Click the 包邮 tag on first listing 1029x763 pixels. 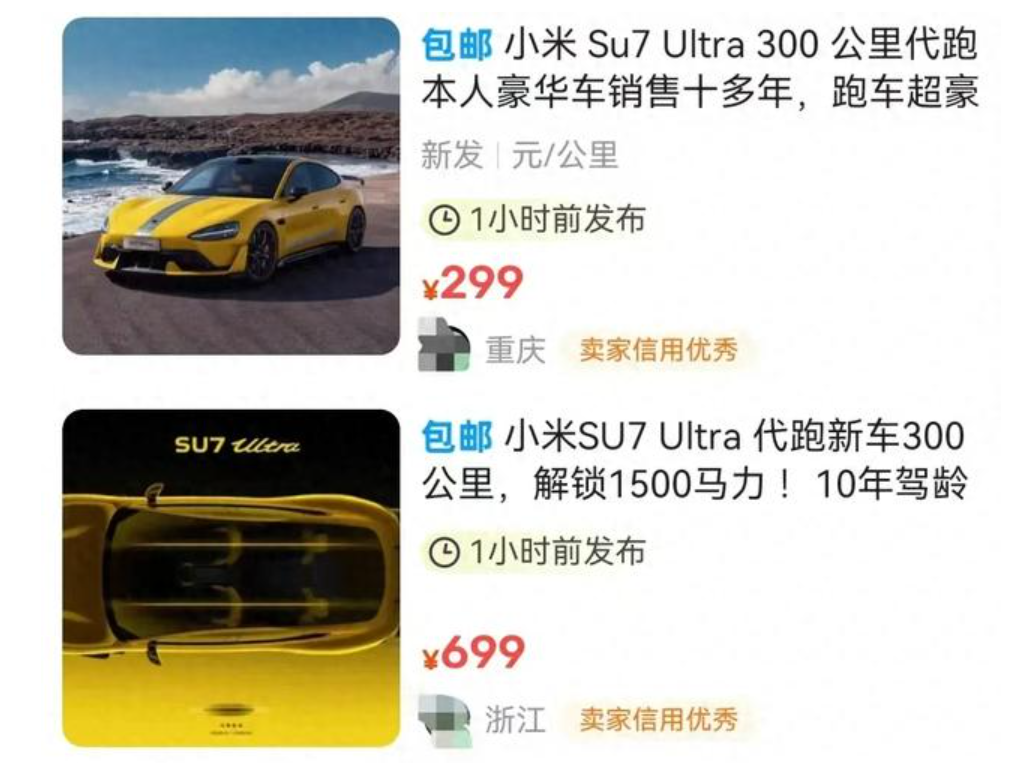[x=457, y=45]
